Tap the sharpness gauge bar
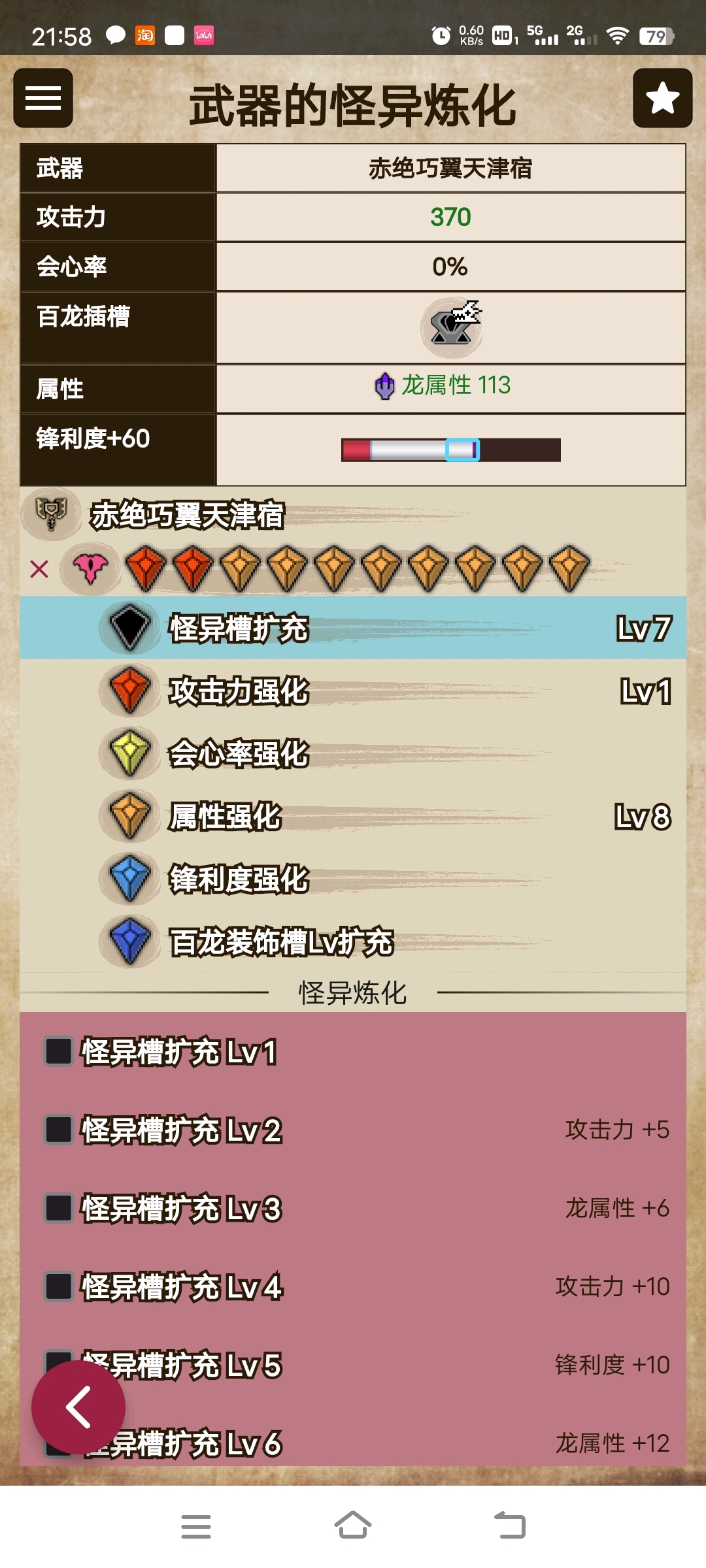The height and width of the screenshot is (1568, 706). [451, 450]
